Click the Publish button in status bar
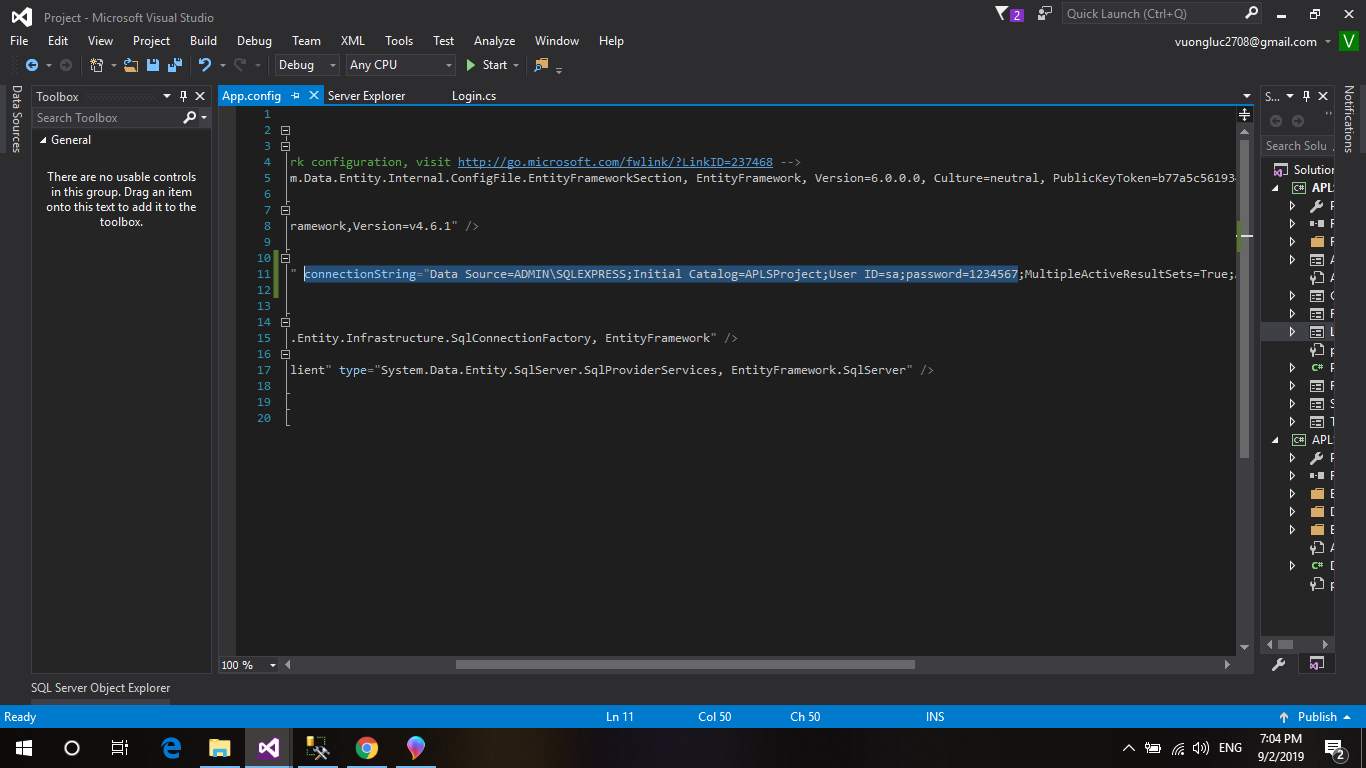 coord(1317,717)
